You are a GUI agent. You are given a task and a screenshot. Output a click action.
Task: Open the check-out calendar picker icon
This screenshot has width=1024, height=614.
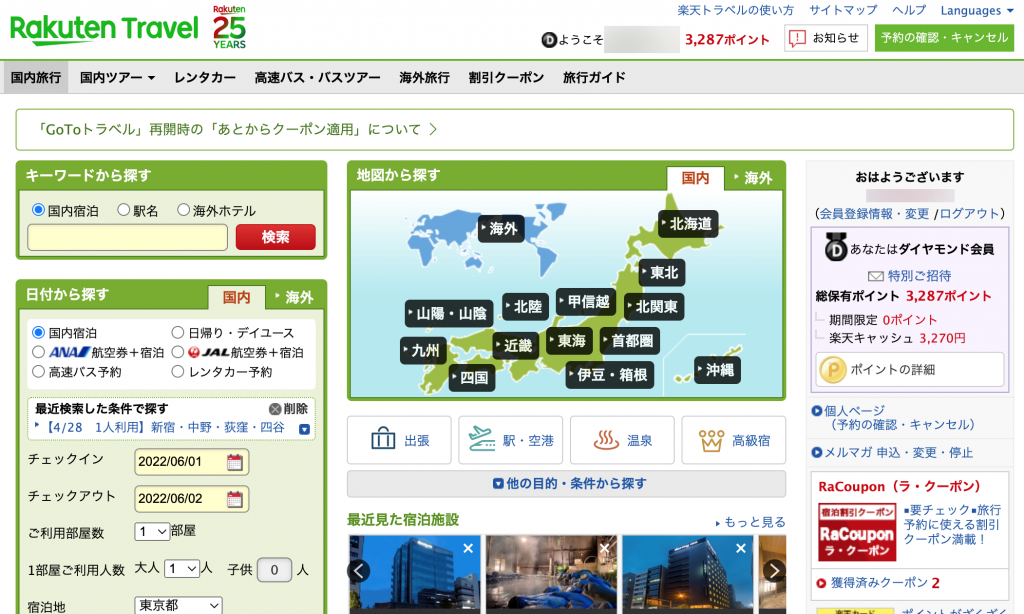point(235,499)
